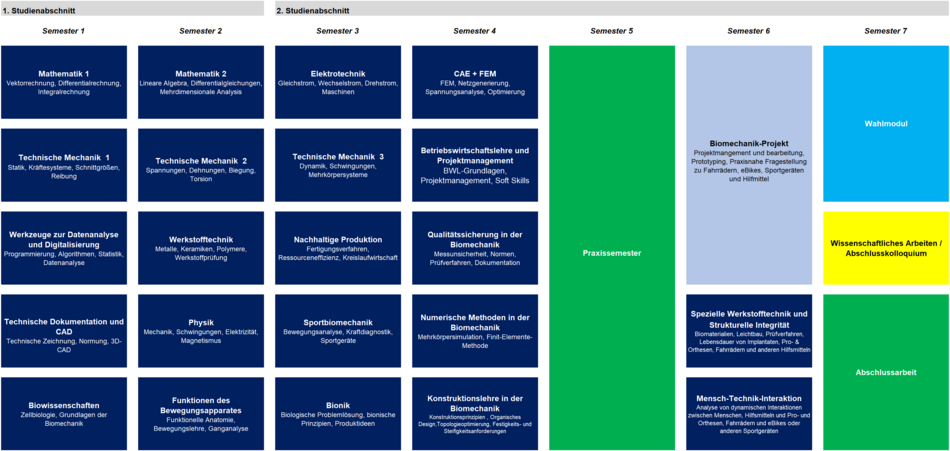Click Technische Dokumentation und CAD module

(64, 331)
